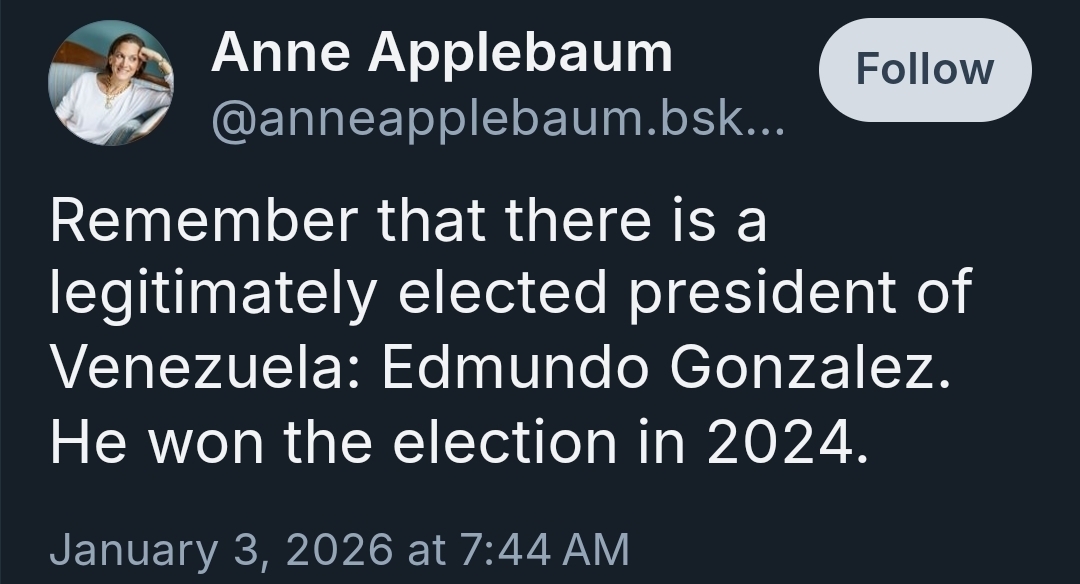Click the surname "Applebaum" in the header
This screenshot has width=1080, height=584.
tap(520, 53)
